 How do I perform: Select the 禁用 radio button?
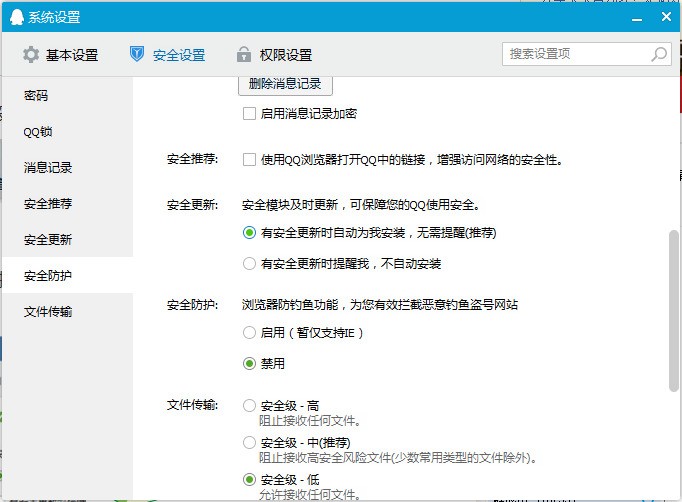249,363
